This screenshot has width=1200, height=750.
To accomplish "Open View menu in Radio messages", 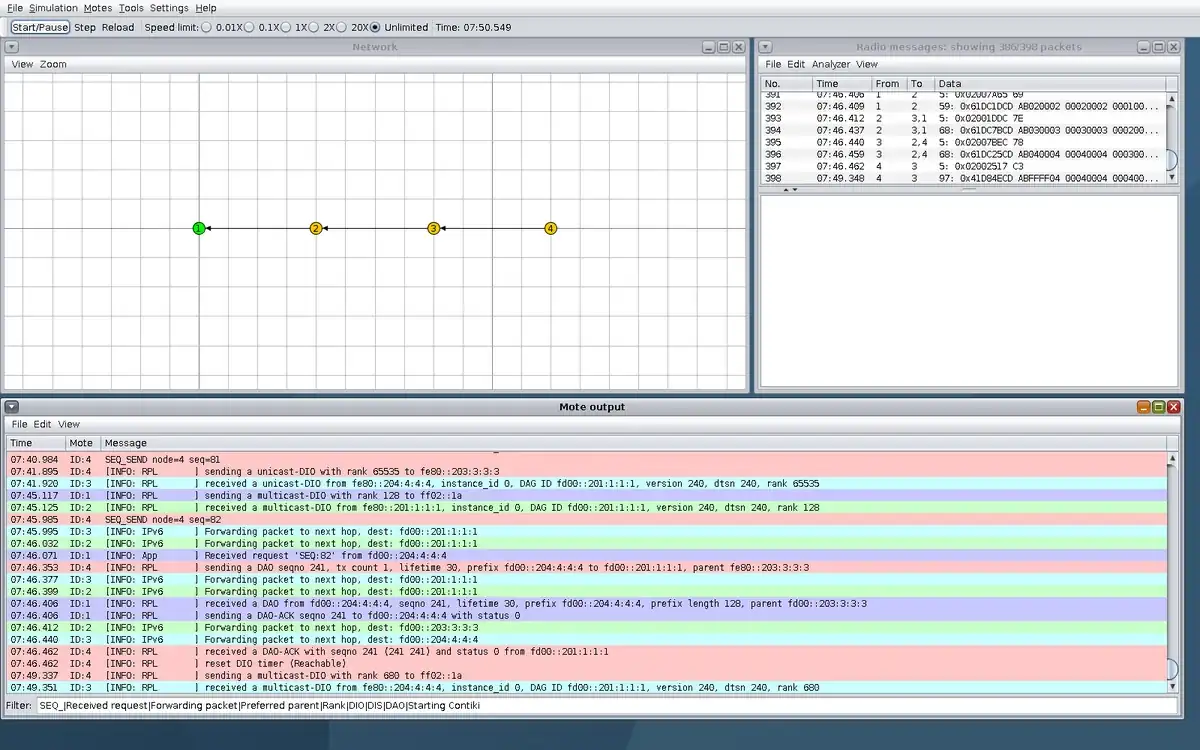I will pyautogui.click(x=866, y=64).
